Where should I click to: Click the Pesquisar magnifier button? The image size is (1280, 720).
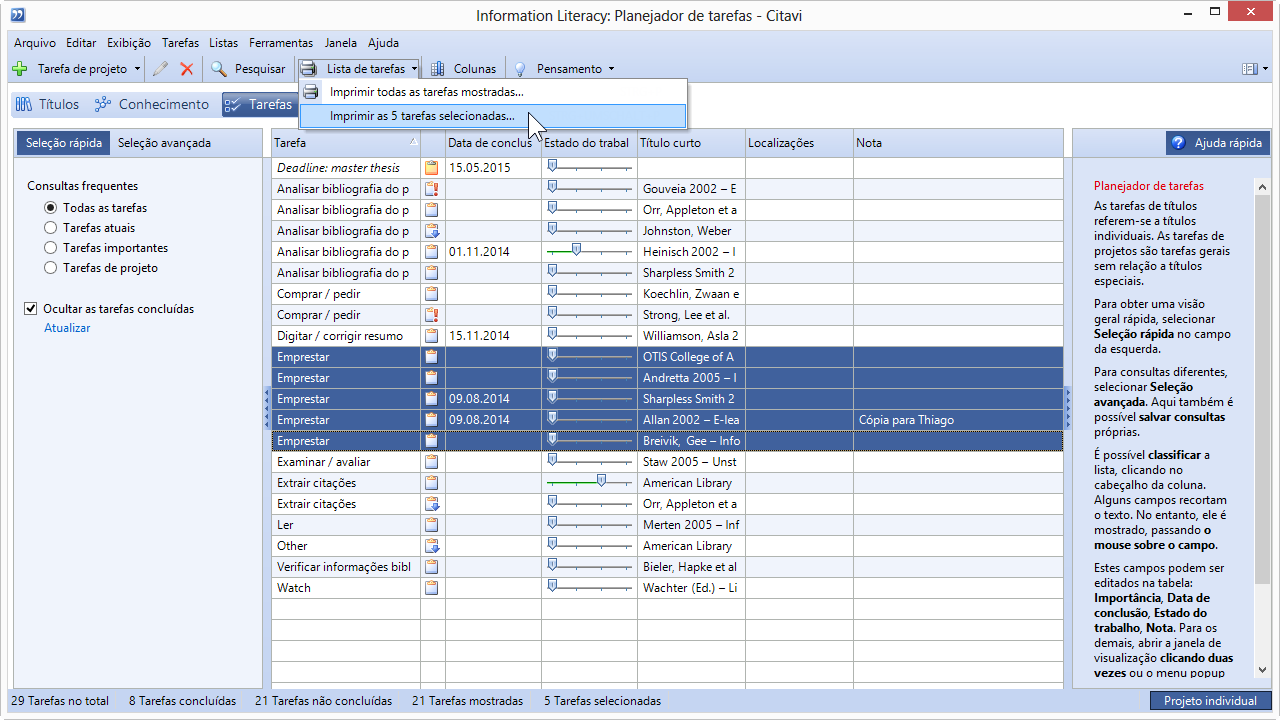tap(248, 69)
